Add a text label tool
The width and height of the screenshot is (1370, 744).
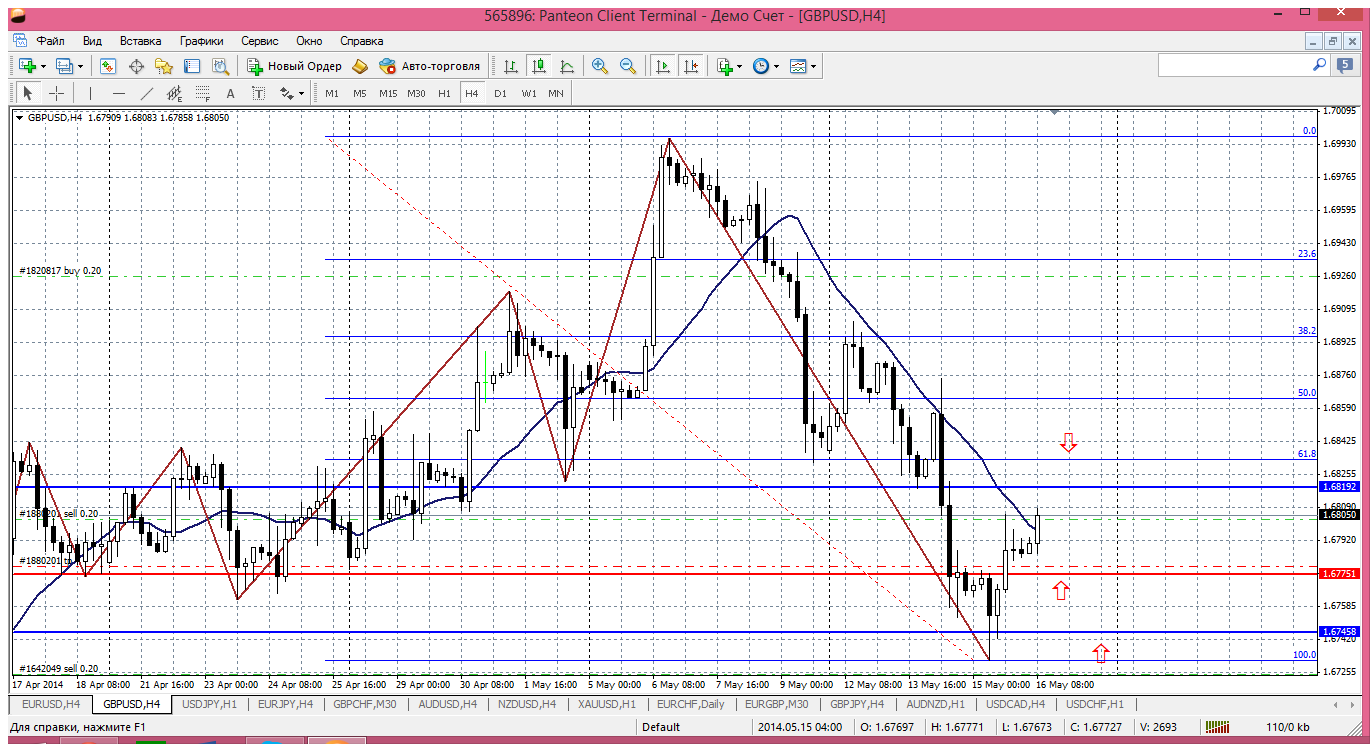pyautogui.click(x=230, y=93)
